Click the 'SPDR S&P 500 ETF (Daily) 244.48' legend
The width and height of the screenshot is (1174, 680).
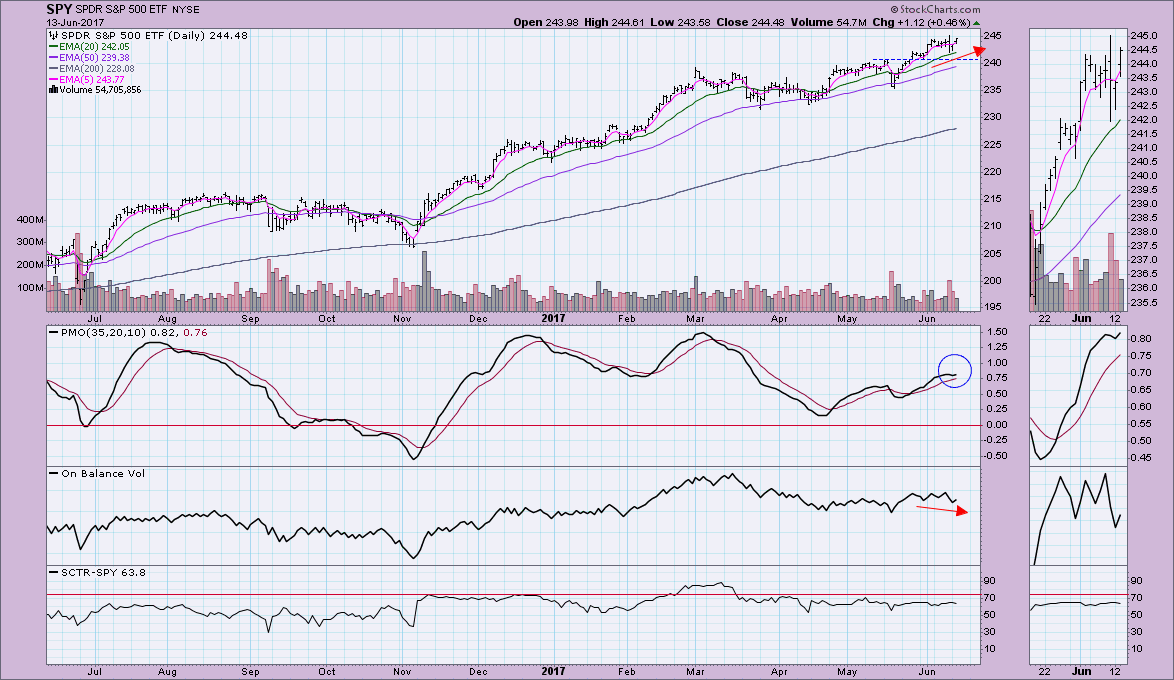[x=154, y=35]
